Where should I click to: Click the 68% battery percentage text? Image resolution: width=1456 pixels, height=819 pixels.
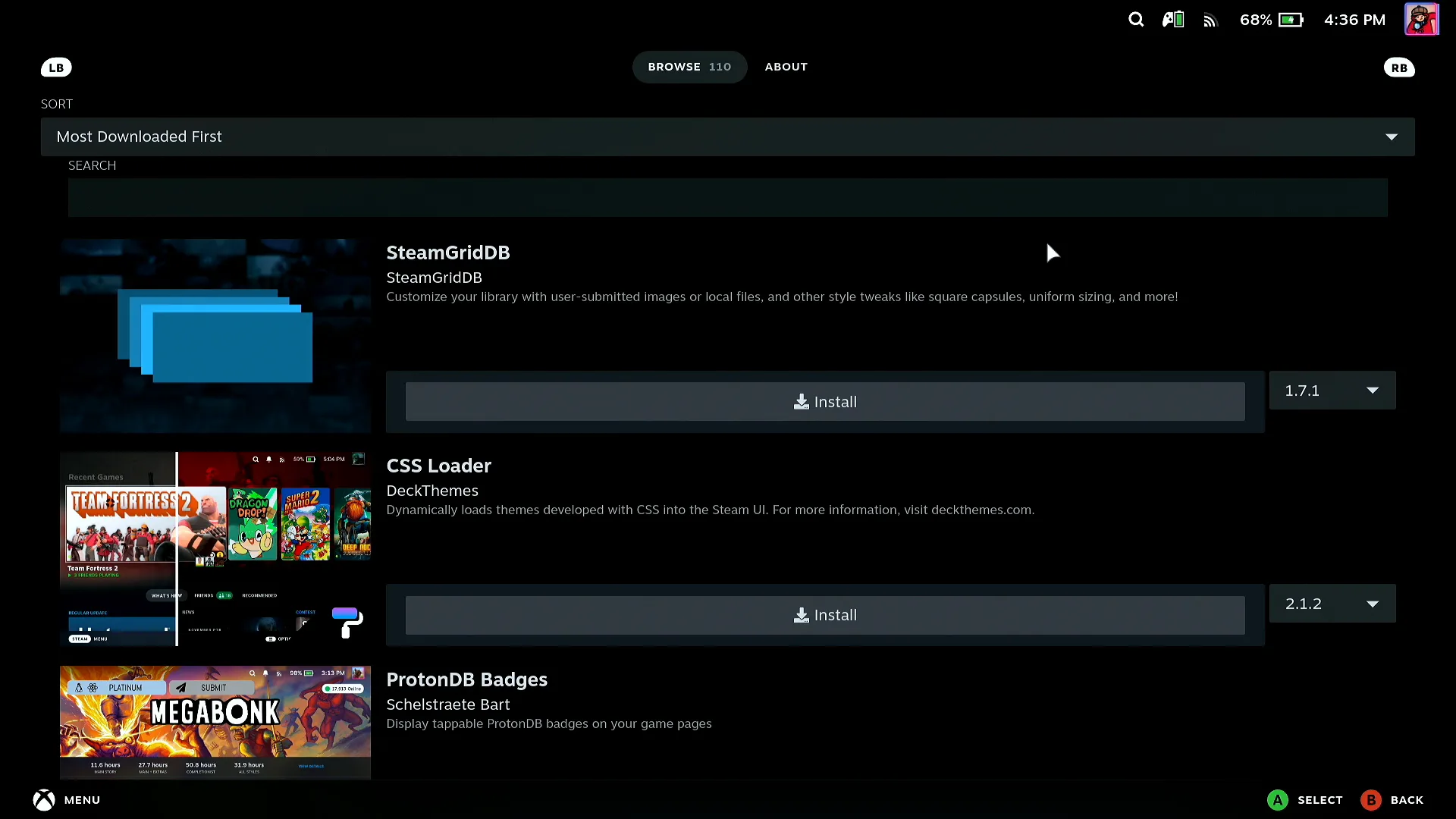1256,20
